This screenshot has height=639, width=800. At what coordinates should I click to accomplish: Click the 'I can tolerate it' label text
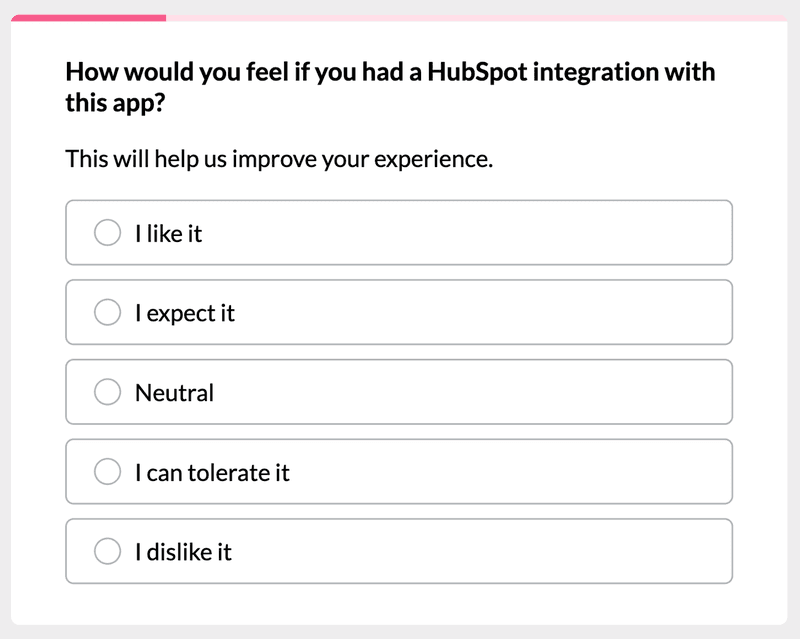coord(212,472)
